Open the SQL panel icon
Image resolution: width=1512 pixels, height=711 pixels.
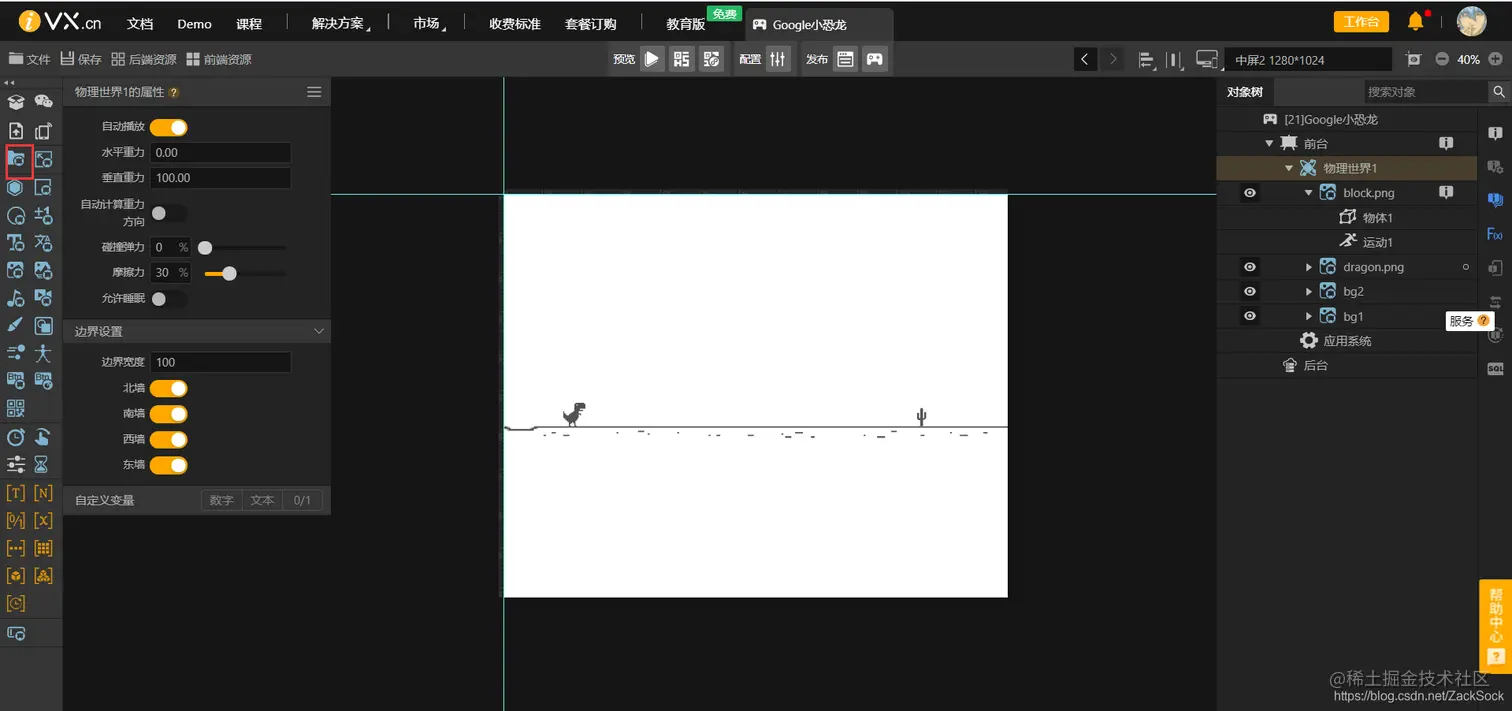point(1495,369)
